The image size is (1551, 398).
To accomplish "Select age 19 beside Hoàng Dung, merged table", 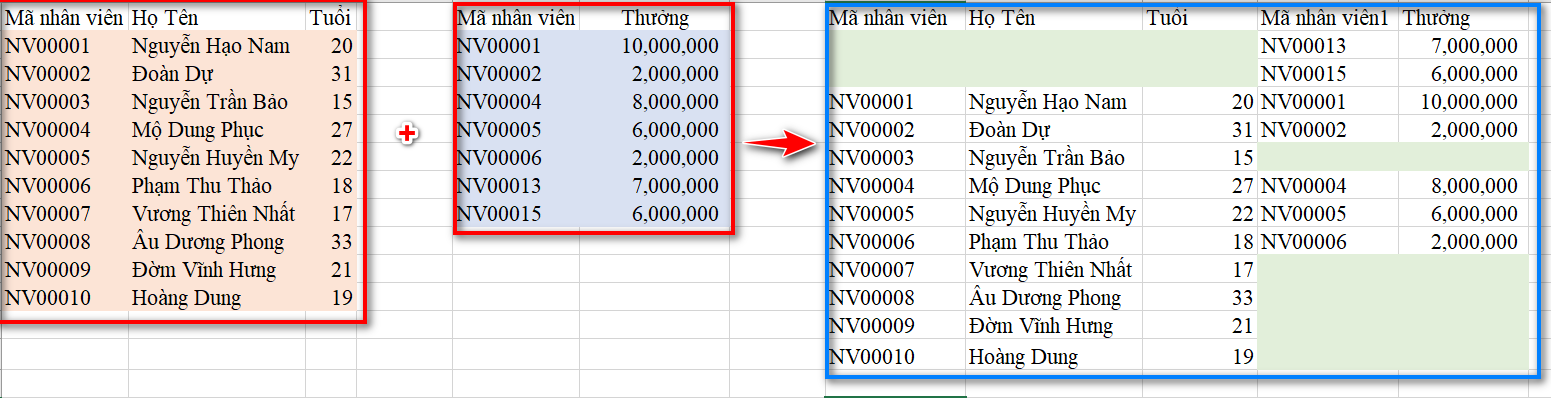I will (x=1243, y=357).
